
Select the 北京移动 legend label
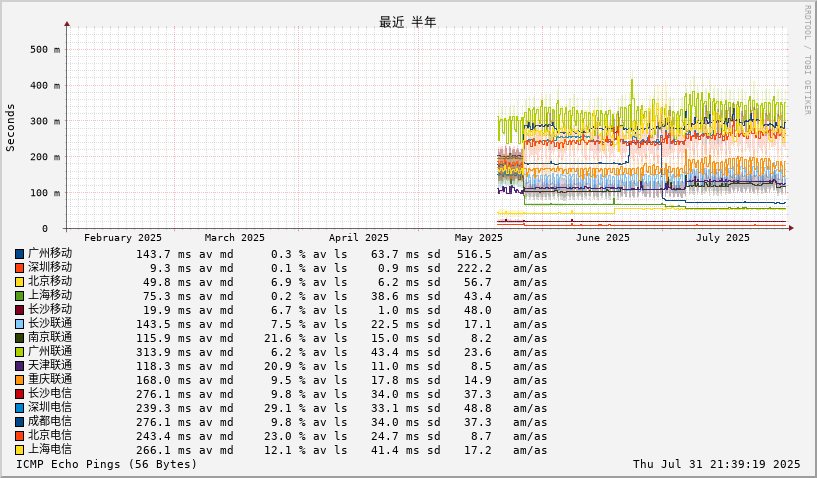coord(50,281)
